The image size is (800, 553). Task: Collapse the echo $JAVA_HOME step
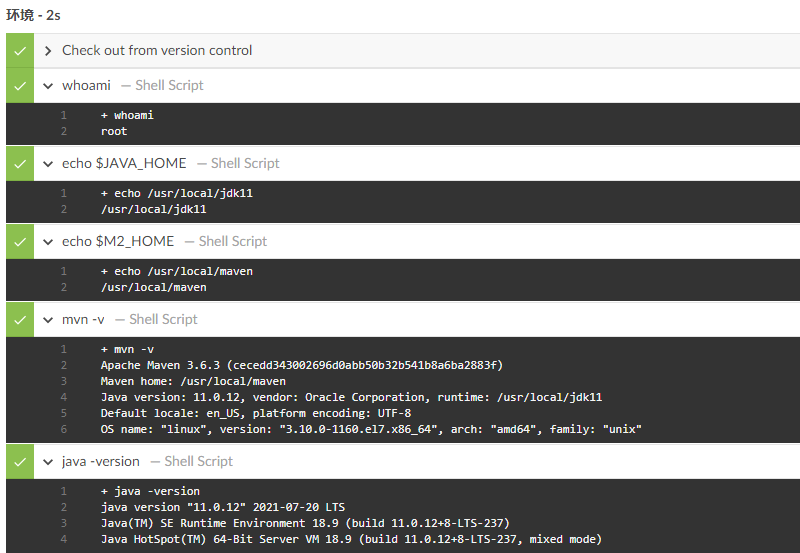[48, 164]
